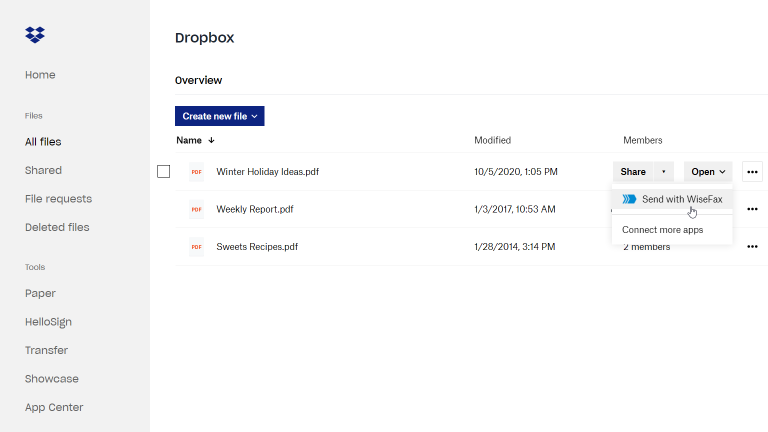The image size is (768, 432).
Task: Click the Share button for Winter Holiday Ideas
Action: point(633,172)
